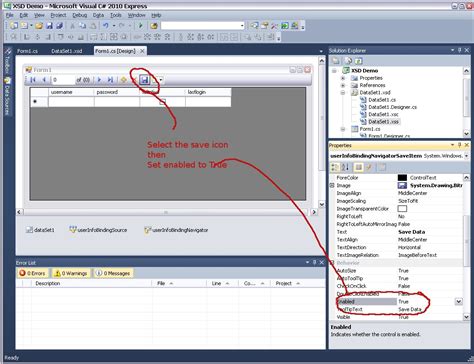Select userInfoBindingSource in component tray
Viewport: 474px width, 364px height.
click(98, 230)
